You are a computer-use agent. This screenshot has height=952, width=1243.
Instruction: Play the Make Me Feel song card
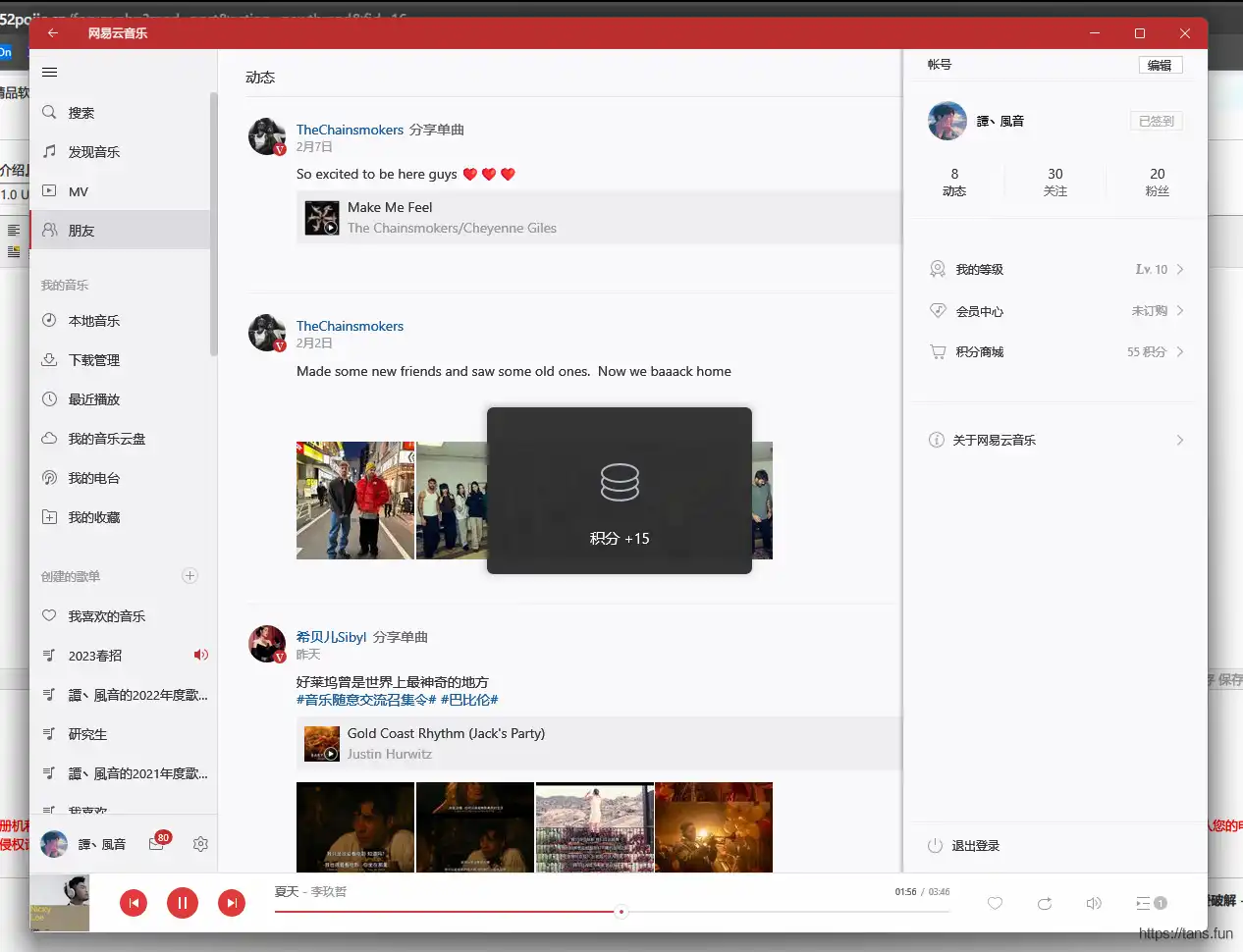(599, 218)
